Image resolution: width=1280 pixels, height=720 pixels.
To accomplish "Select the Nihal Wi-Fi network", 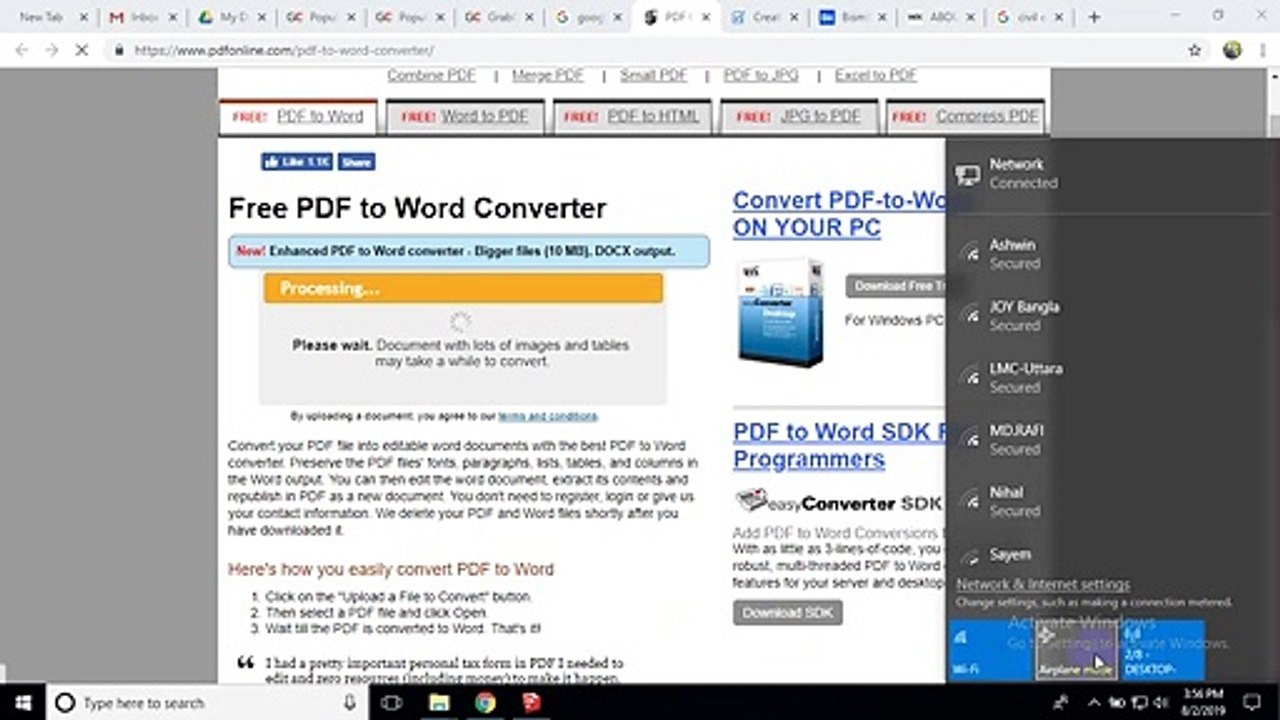I will tap(1112, 502).
